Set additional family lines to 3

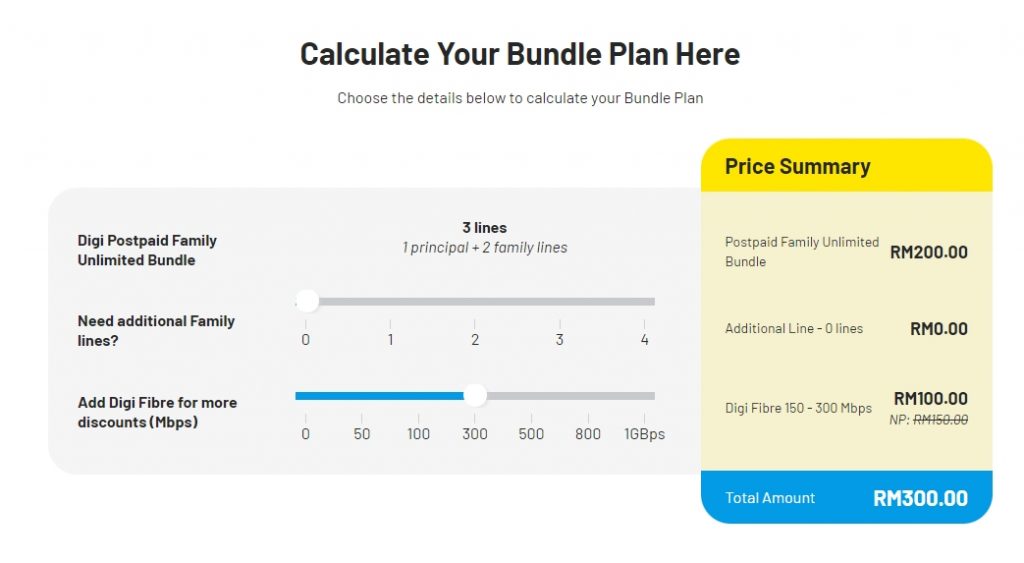(x=559, y=301)
